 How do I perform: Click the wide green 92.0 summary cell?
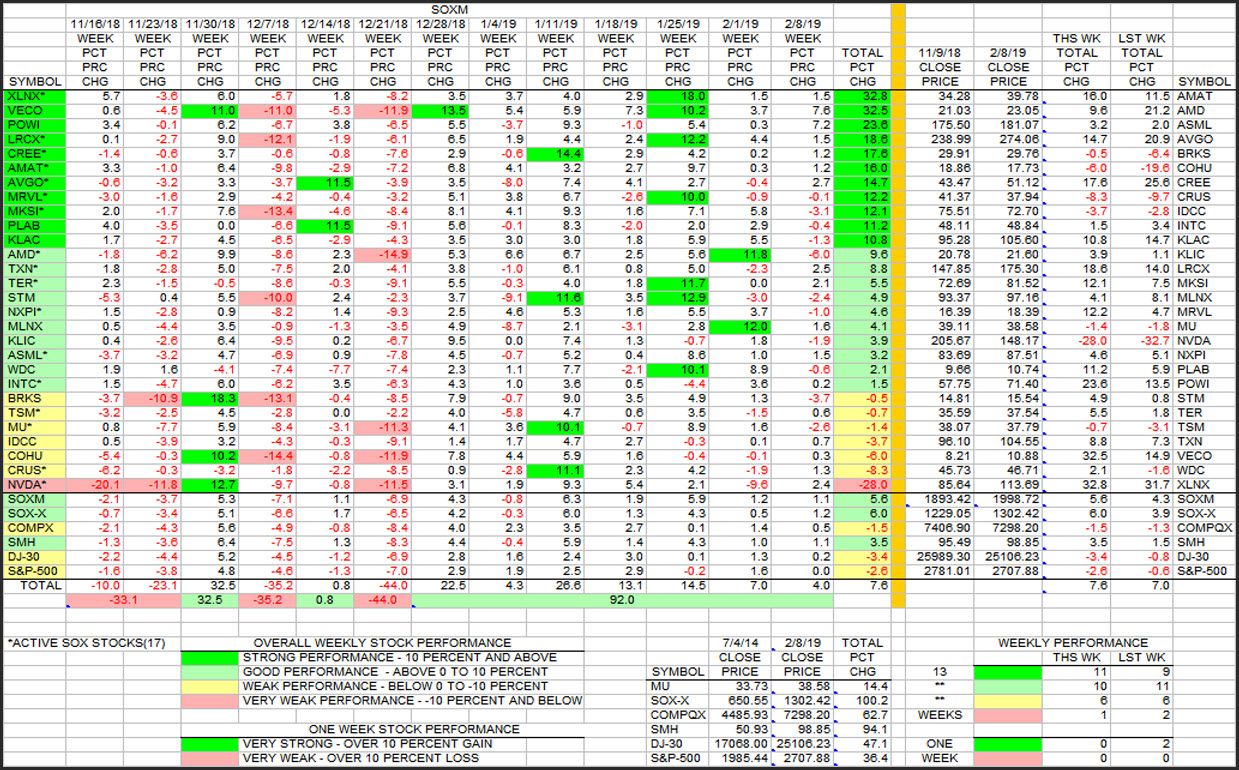coord(622,601)
